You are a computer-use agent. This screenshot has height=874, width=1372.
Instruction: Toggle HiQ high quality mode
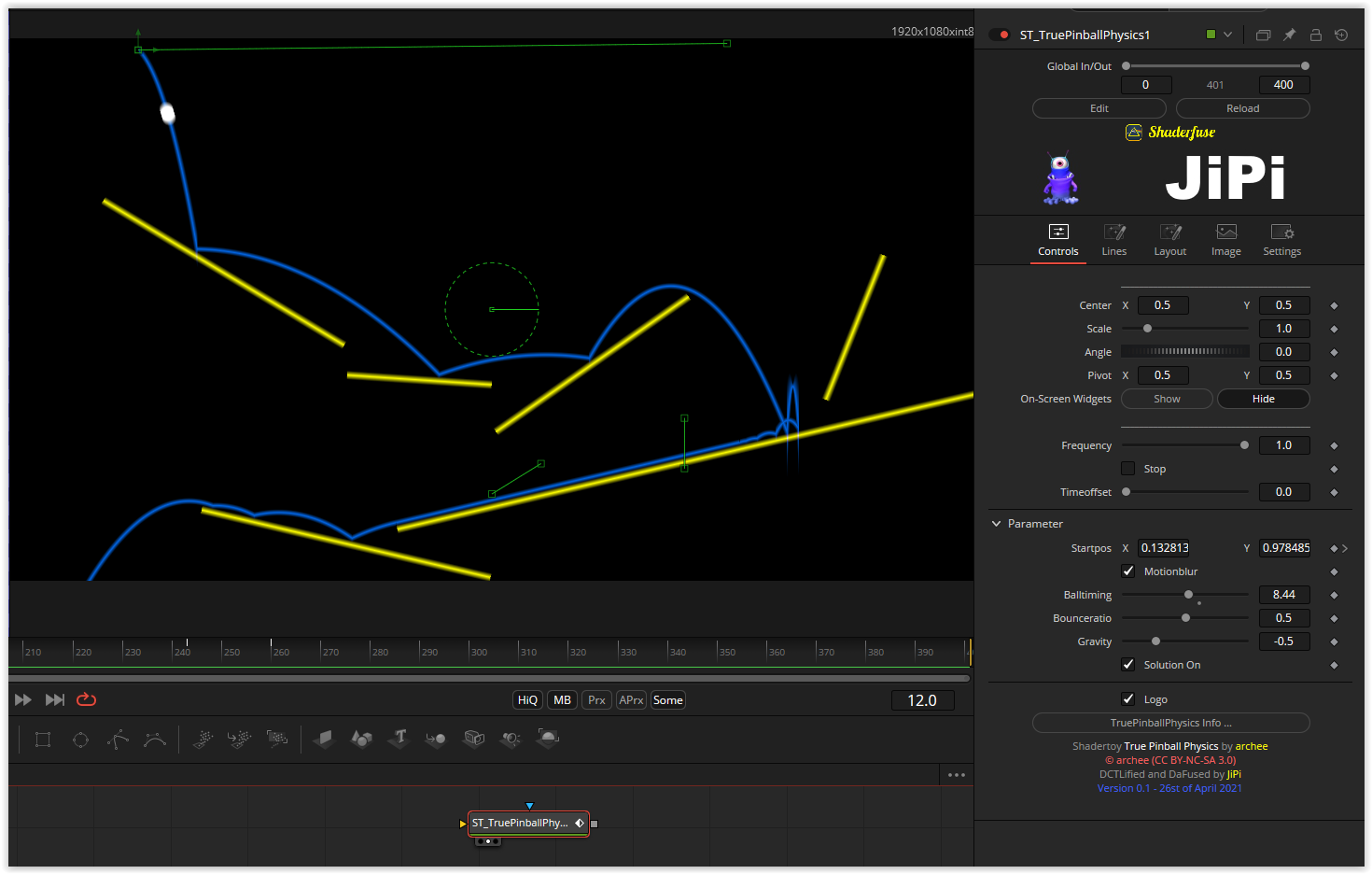coord(528,700)
